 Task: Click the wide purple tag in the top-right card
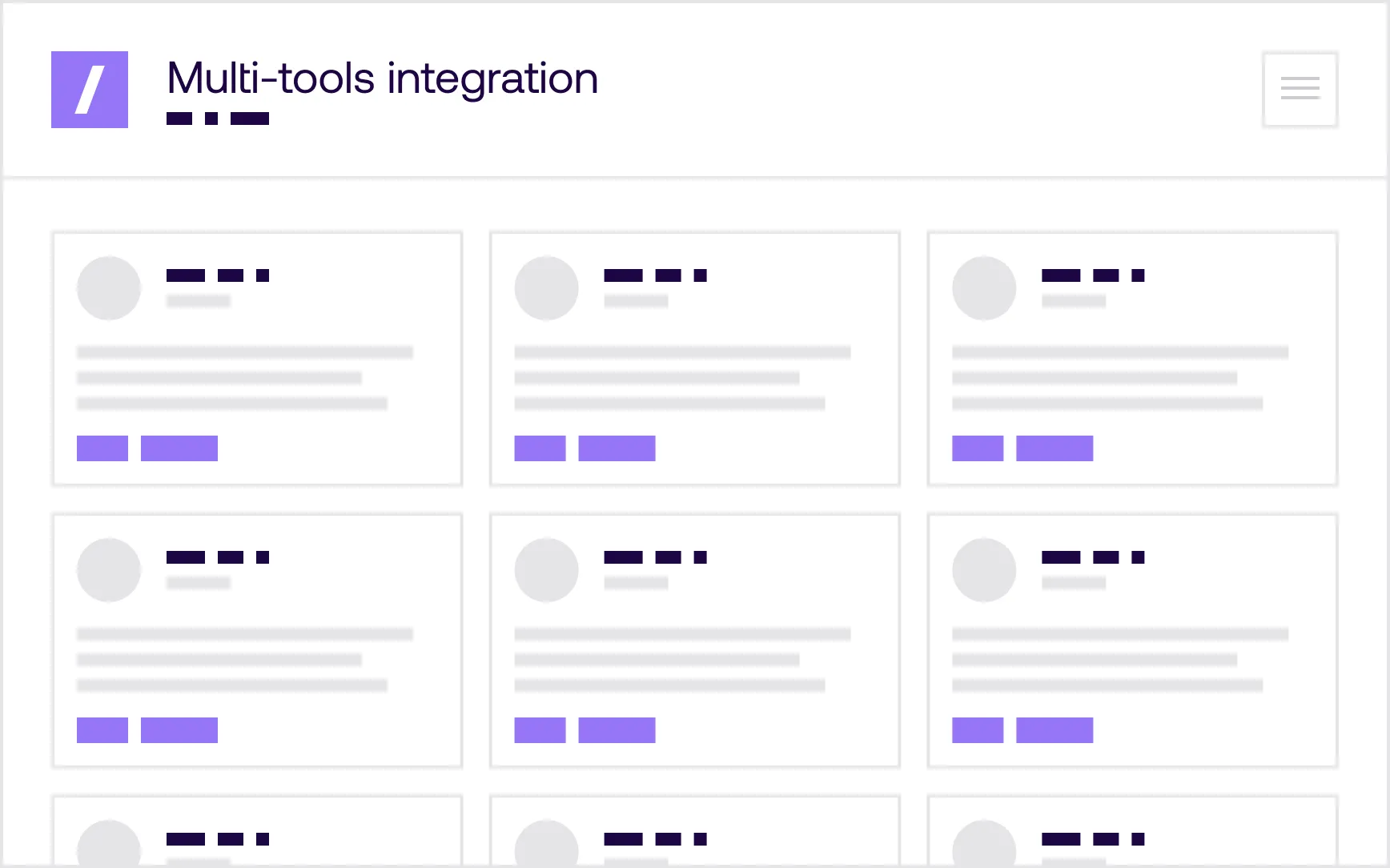click(x=1055, y=448)
